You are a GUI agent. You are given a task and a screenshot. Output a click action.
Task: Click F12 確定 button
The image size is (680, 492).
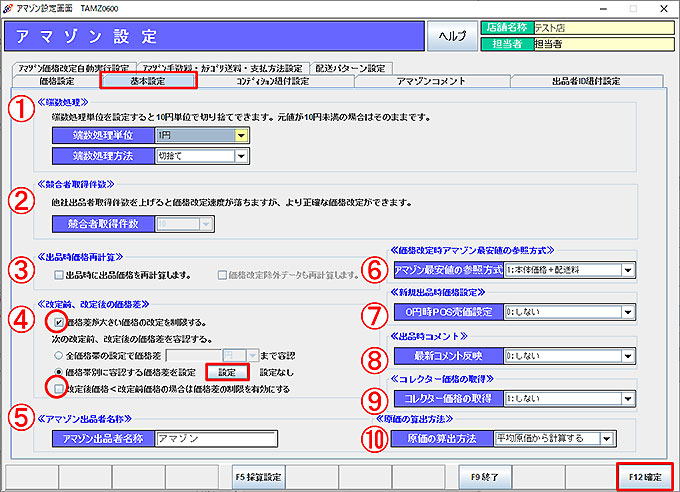point(645,477)
